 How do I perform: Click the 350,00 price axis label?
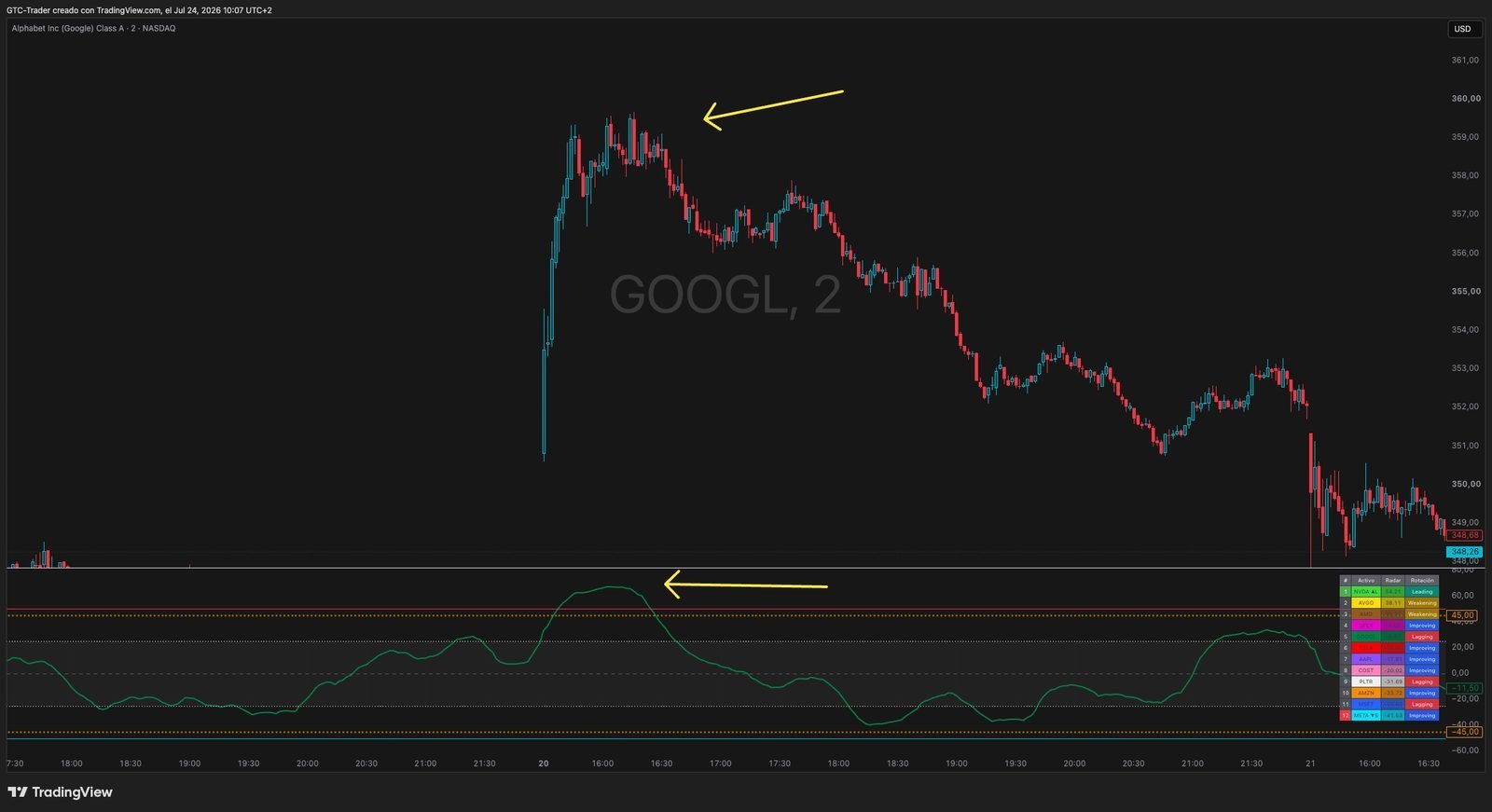click(1466, 484)
